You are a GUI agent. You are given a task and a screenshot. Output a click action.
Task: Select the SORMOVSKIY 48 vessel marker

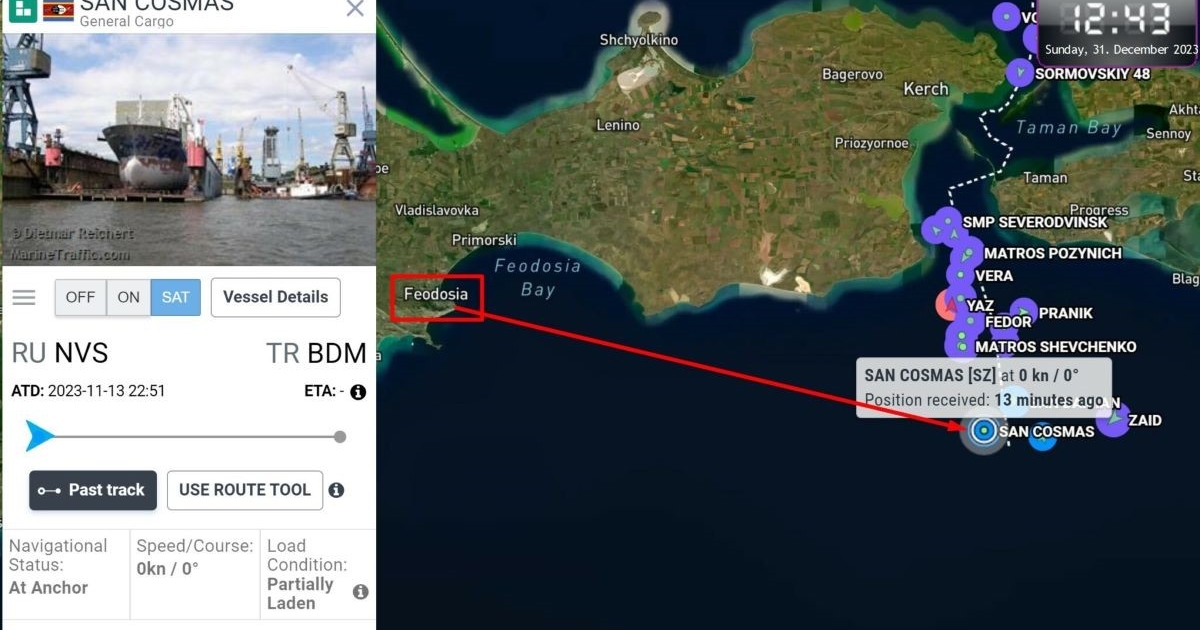coord(1019,73)
